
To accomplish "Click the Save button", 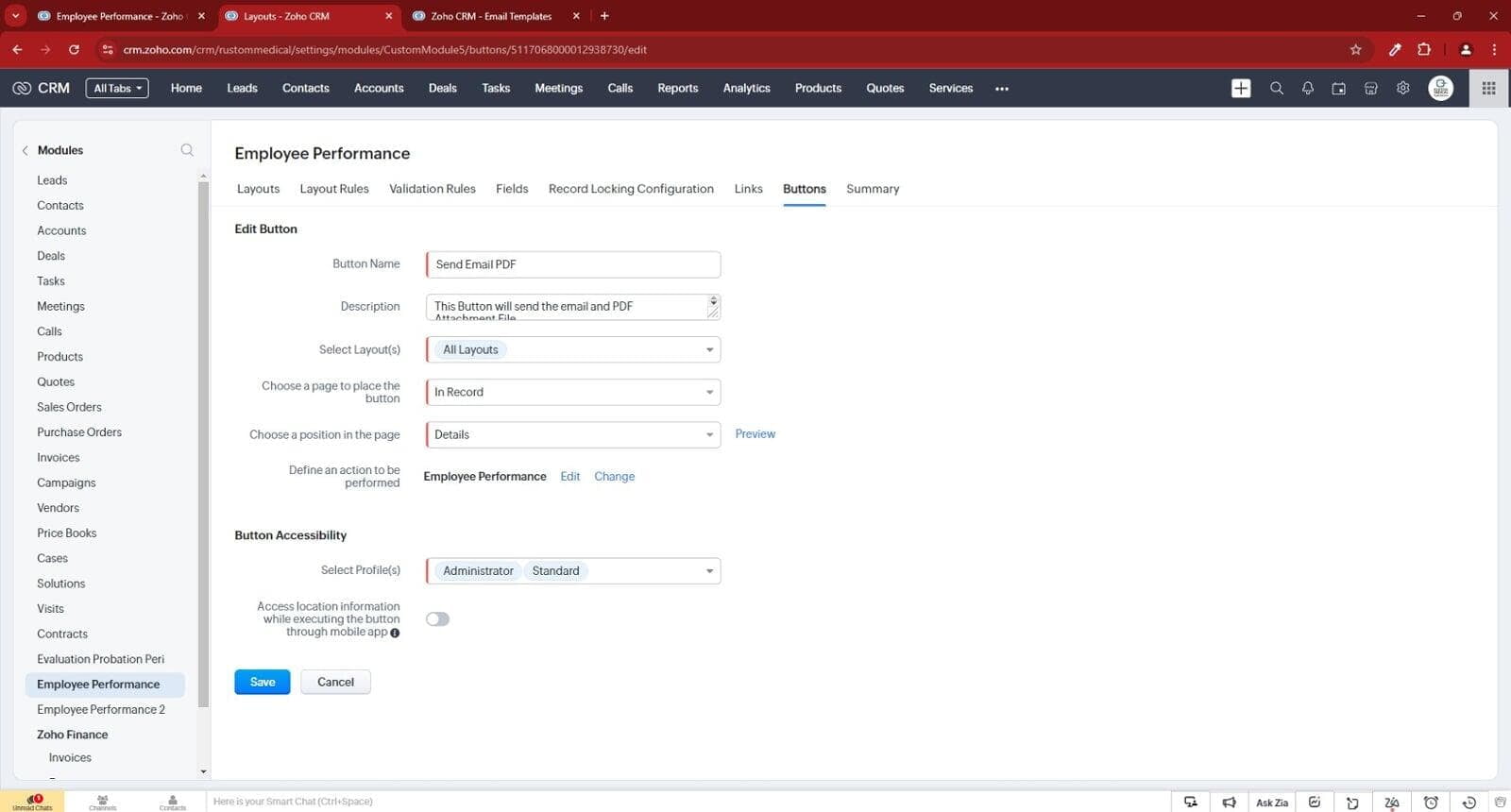I will (263, 682).
